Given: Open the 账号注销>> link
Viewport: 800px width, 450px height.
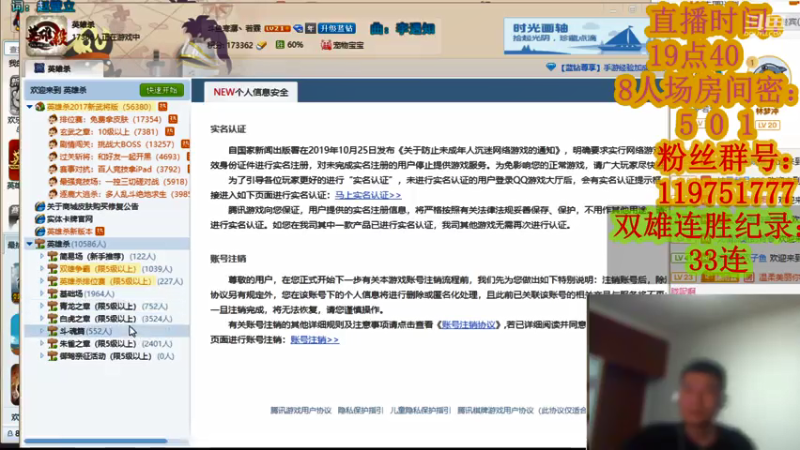Looking at the screenshot, I should pyautogui.click(x=314, y=339).
